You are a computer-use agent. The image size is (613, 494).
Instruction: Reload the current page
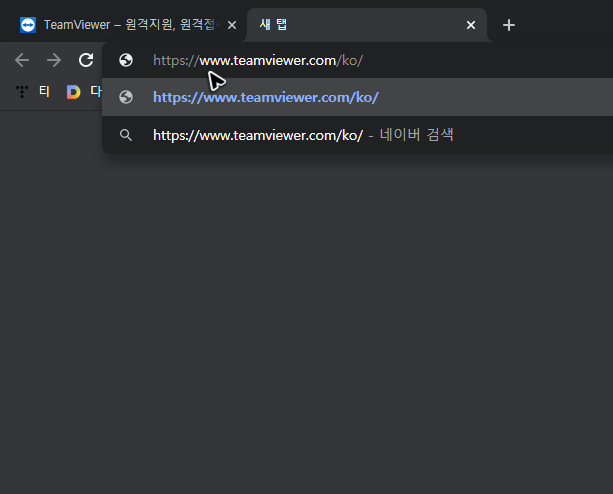pos(86,60)
